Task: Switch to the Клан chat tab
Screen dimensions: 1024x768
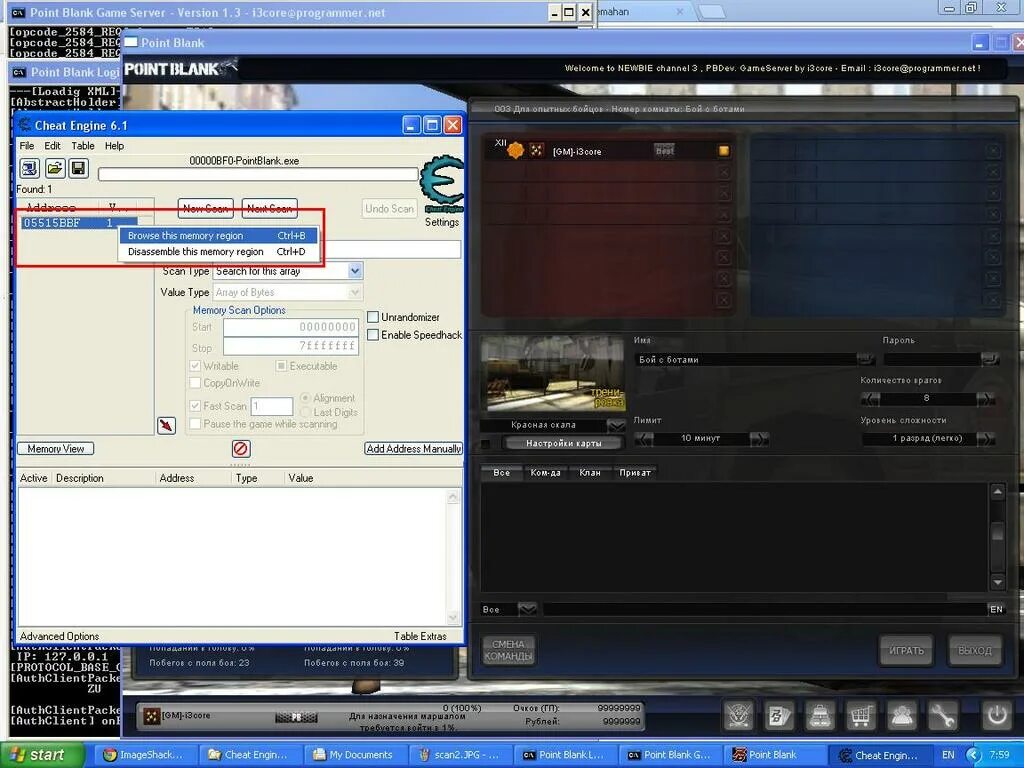Action: [x=590, y=473]
